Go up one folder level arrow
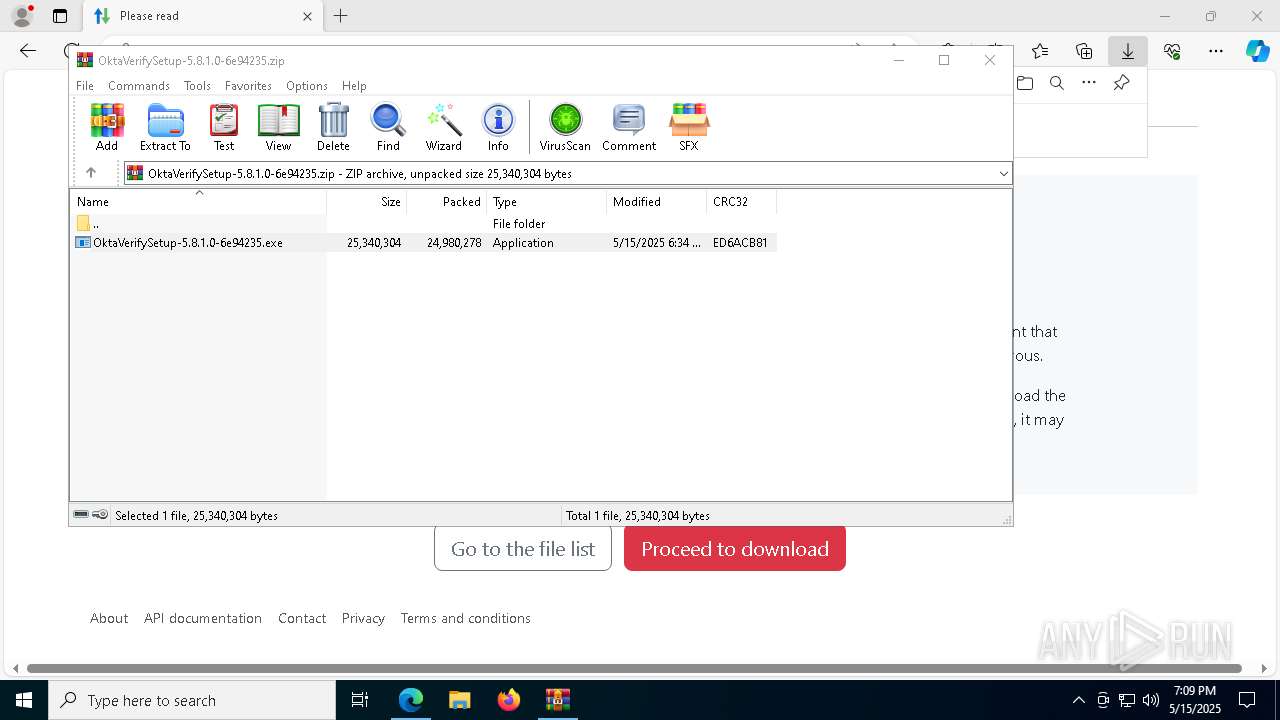Viewport: 1280px width, 720px height. tap(91, 173)
